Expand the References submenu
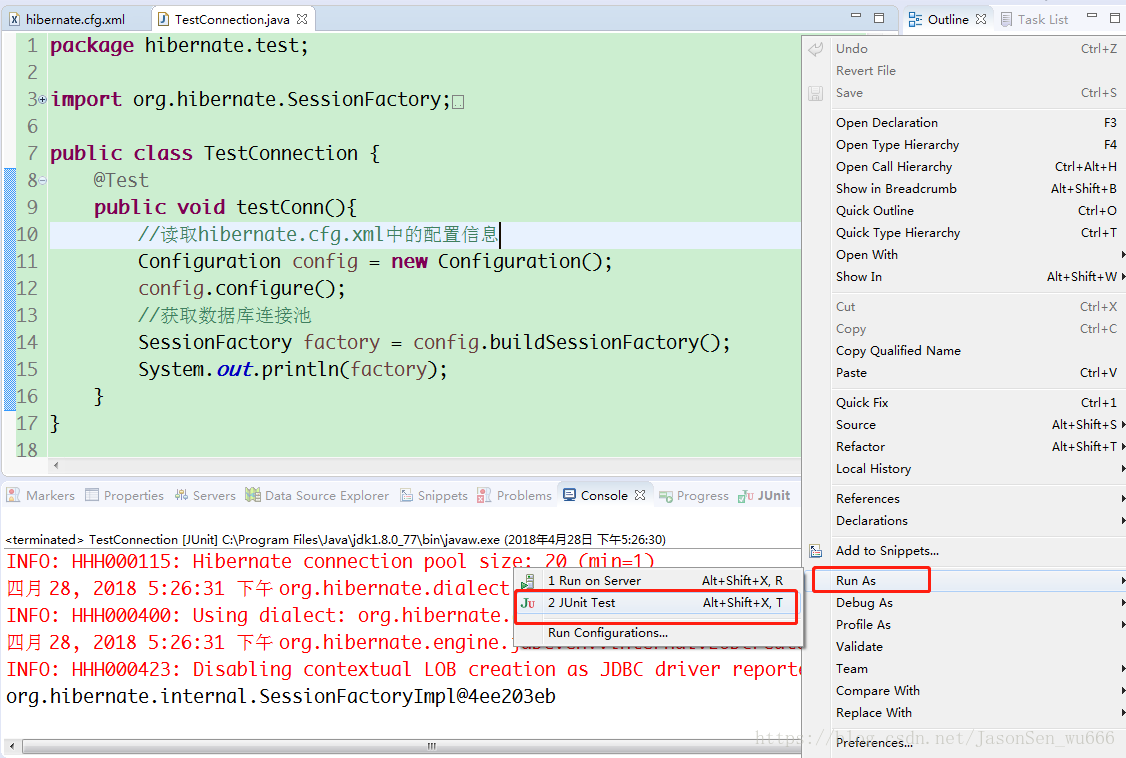 click(x=963, y=499)
